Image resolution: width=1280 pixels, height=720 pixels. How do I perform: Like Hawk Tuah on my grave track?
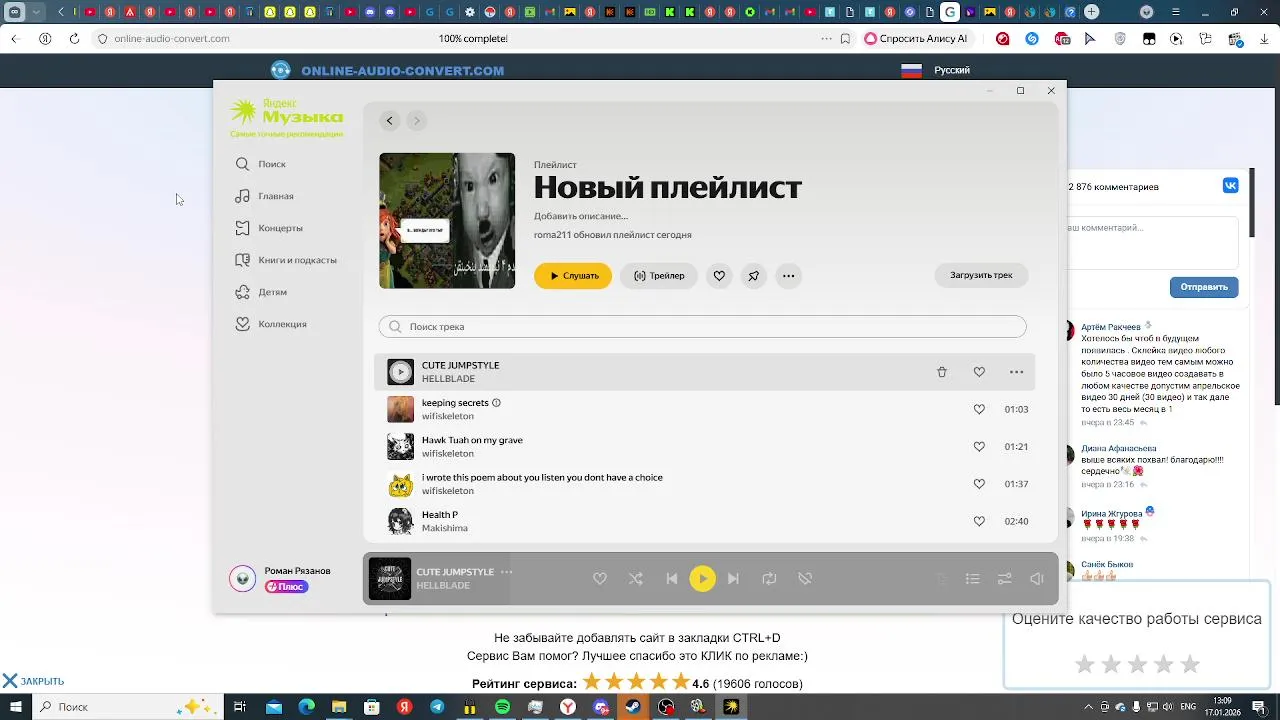tap(979, 447)
